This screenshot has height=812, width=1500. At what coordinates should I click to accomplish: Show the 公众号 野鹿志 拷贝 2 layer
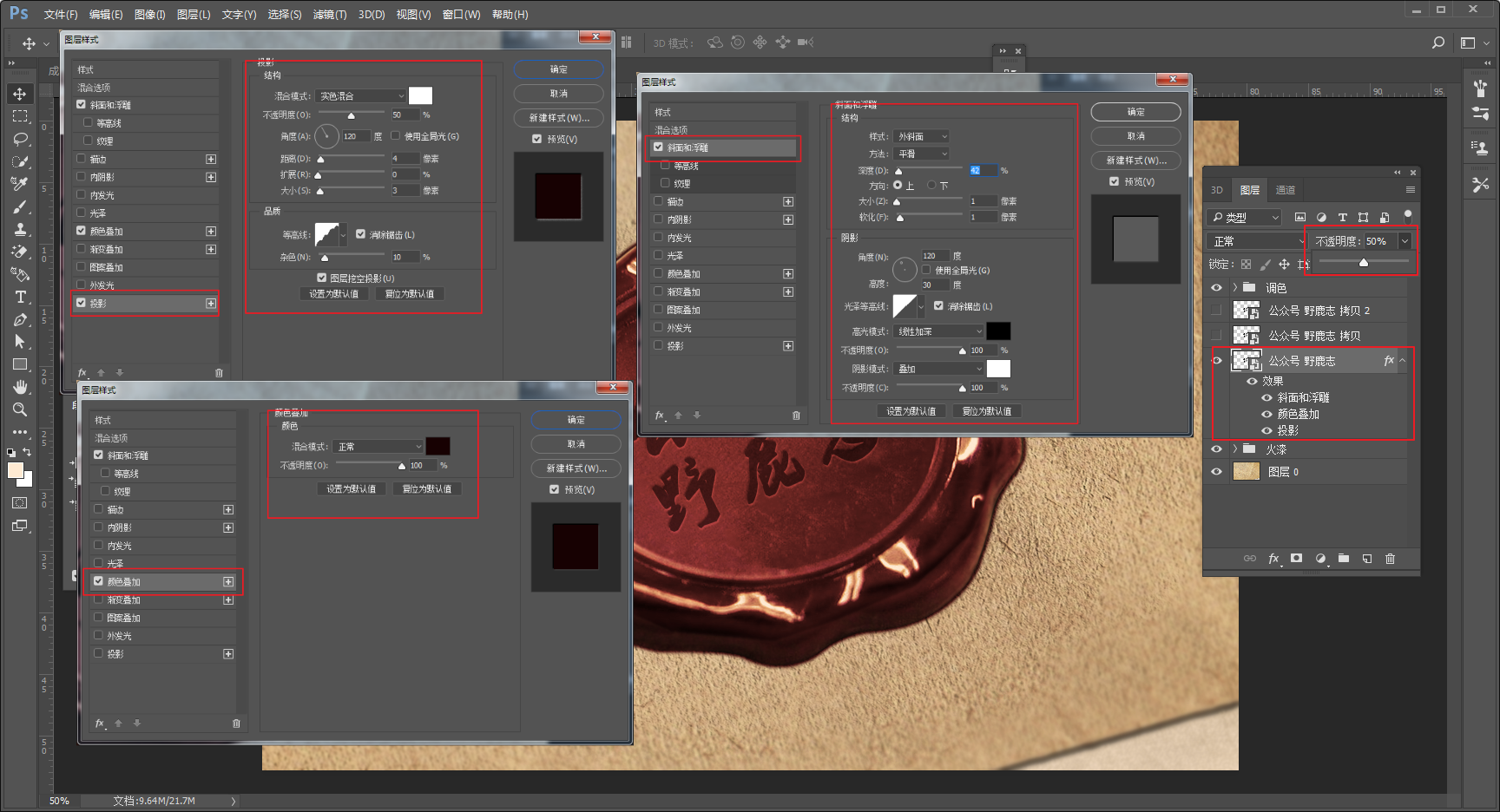(x=1216, y=311)
